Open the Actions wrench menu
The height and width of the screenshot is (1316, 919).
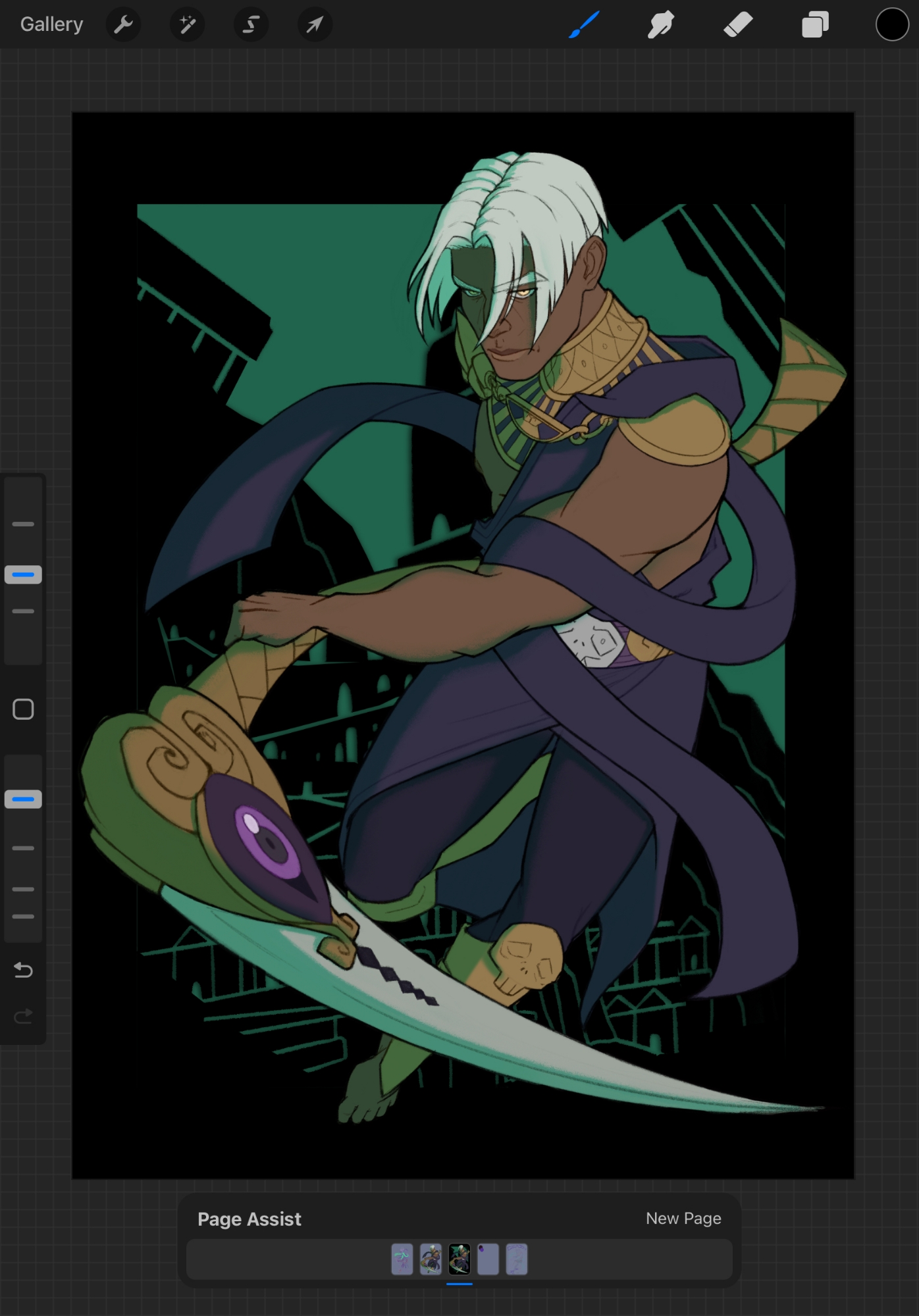tap(123, 25)
